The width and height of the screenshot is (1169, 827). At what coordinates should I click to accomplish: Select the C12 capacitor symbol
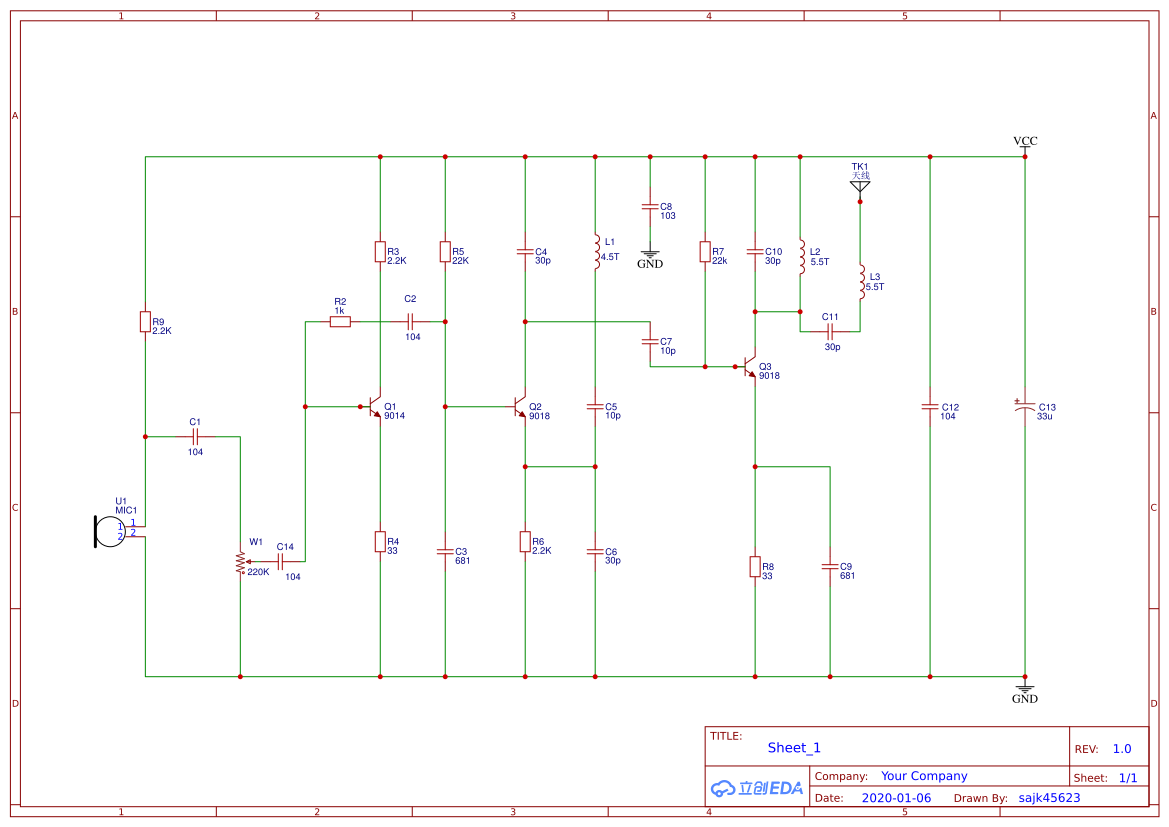[930, 407]
